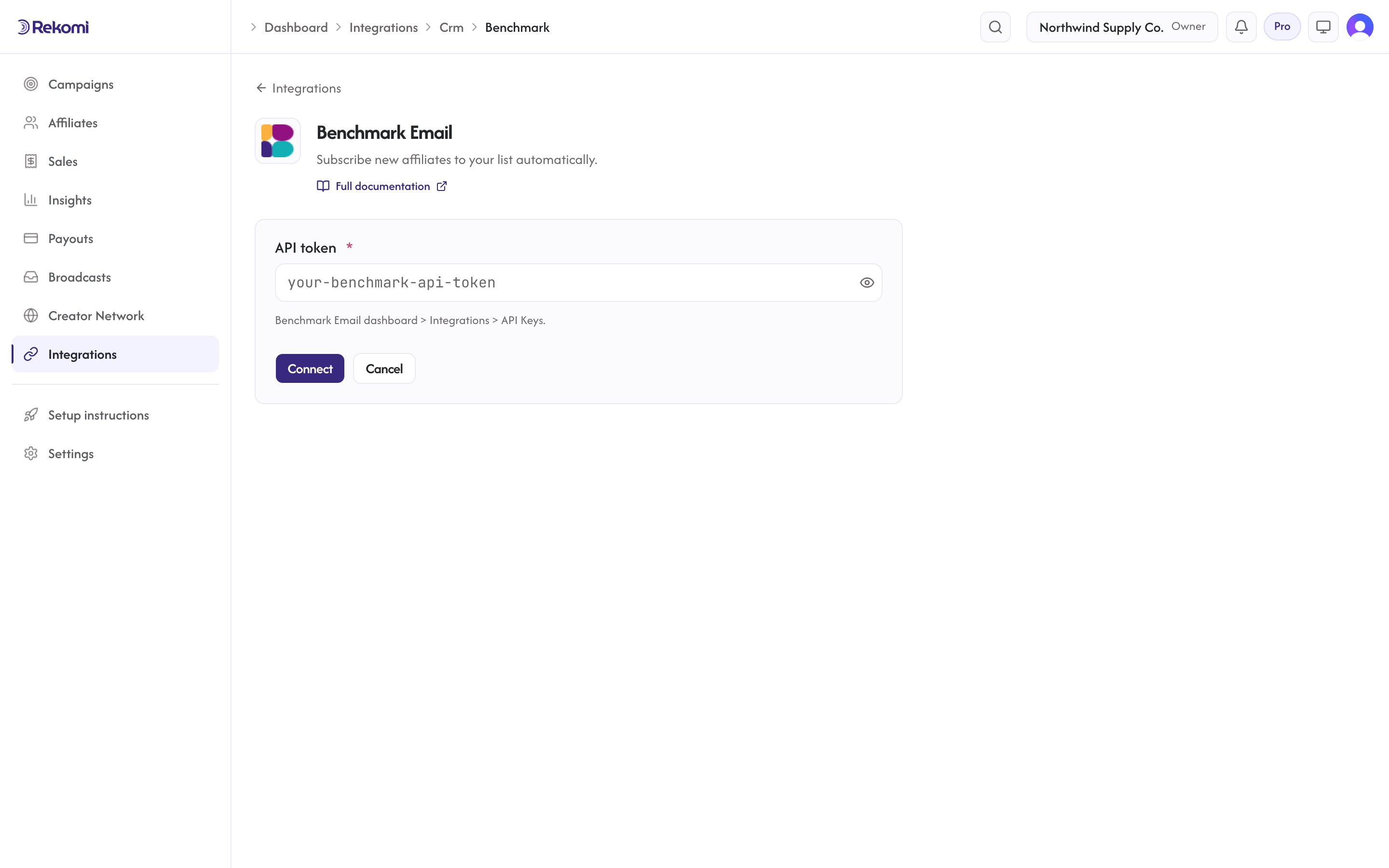The image size is (1389, 868).
Task: Open Full documentation link
Action: [382, 186]
